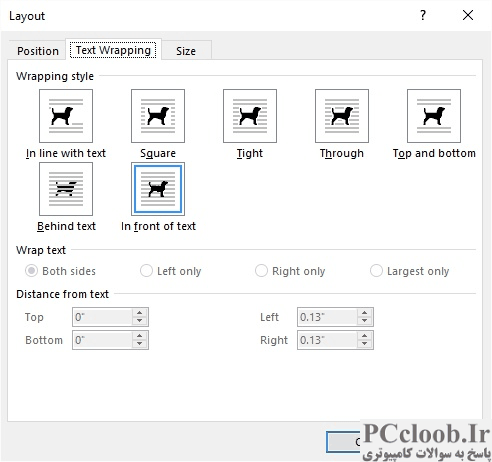Decrease the Right distance value
This screenshot has width=492, height=462.
[x=365, y=344]
